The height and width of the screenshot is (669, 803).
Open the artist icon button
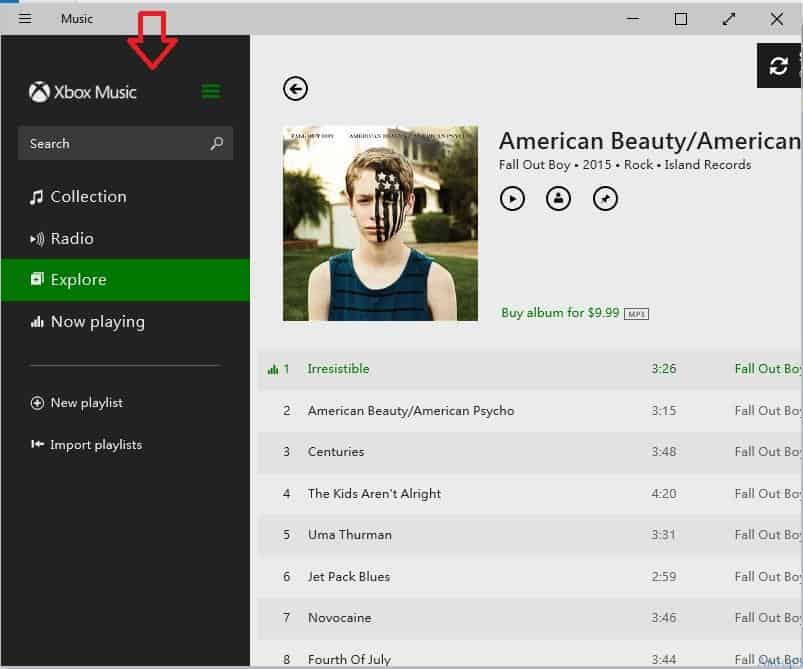pyautogui.click(x=559, y=198)
